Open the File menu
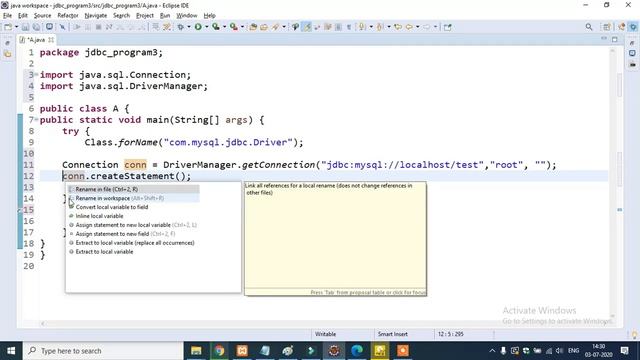Screen dimensions: 640x360 (7, 16)
